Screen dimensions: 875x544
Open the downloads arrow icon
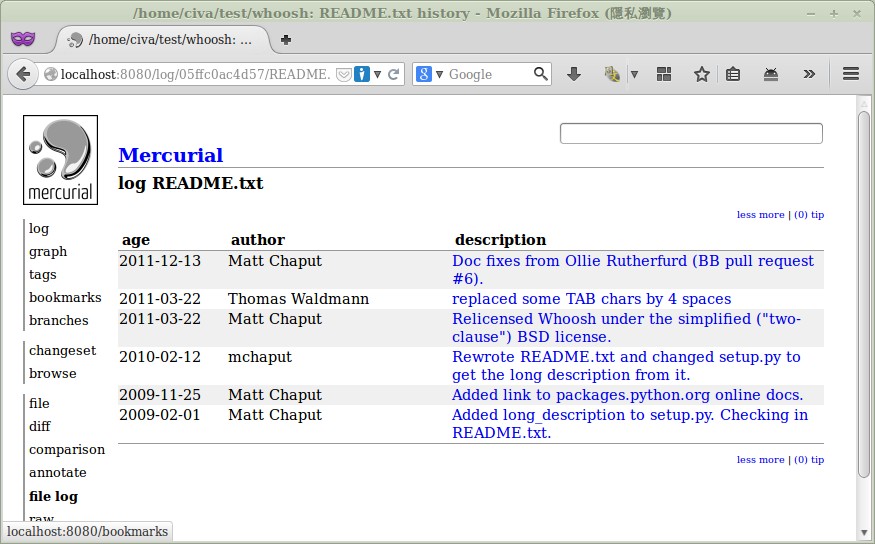coord(574,74)
